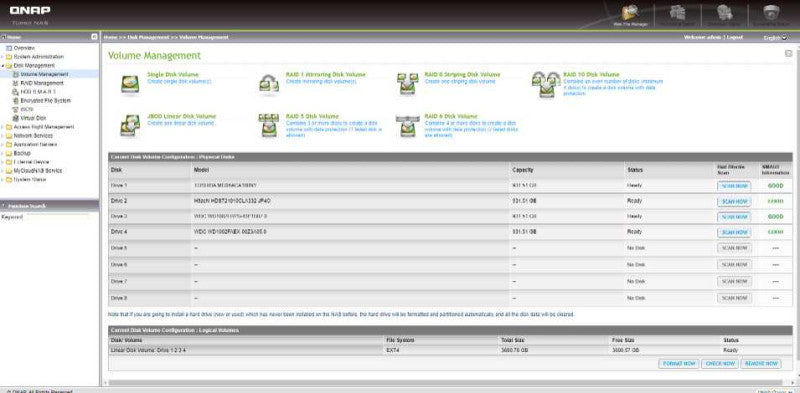The width and height of the screenshot is (800, 393).
Task: Collapse the Disk Management folder arrow
Action: pyautogui.click(x=3, y=66)
